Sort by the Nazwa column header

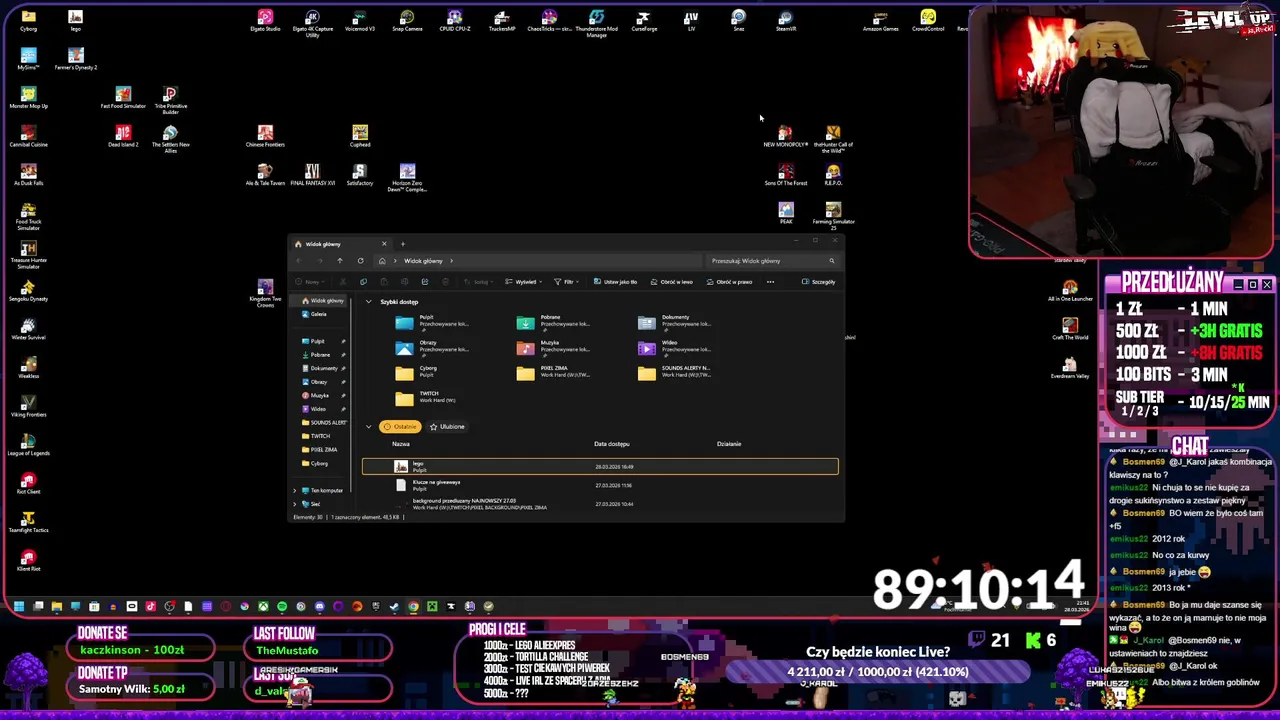coord(401,444)
